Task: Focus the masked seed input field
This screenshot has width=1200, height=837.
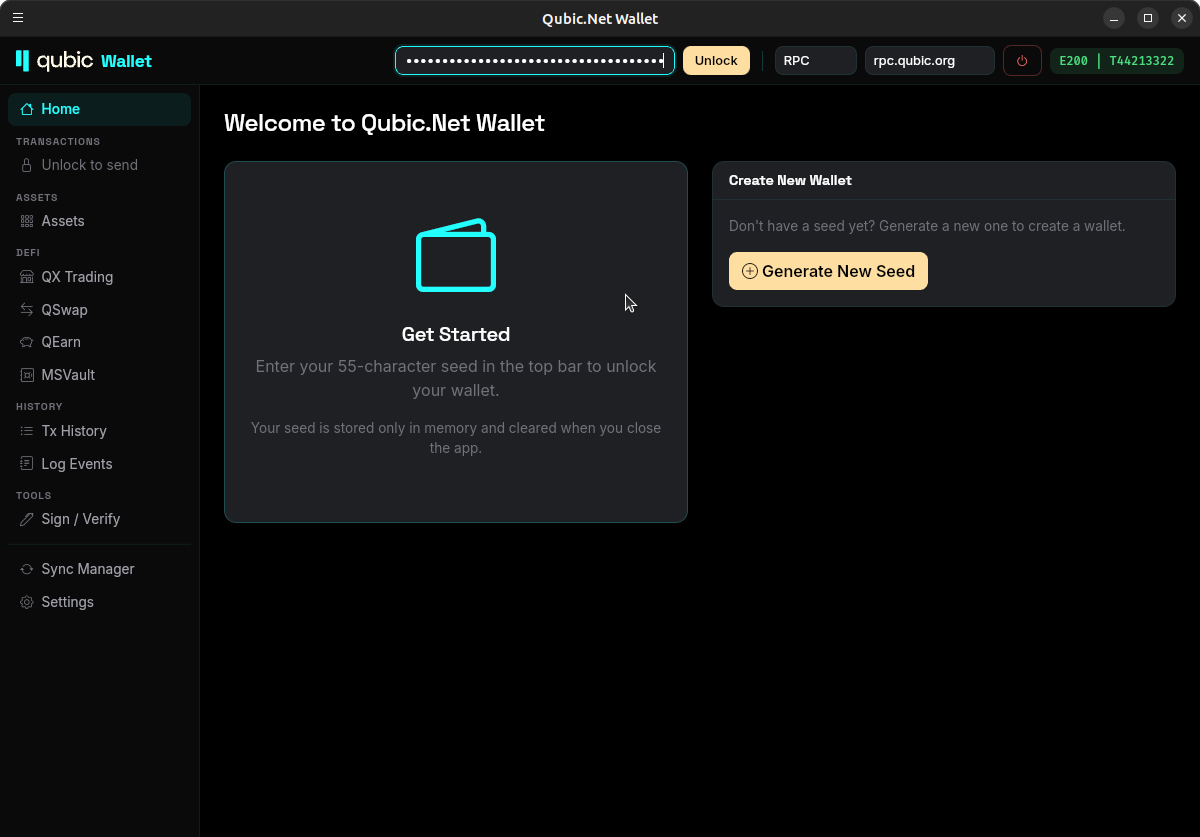Action: [x=534, y=61]
